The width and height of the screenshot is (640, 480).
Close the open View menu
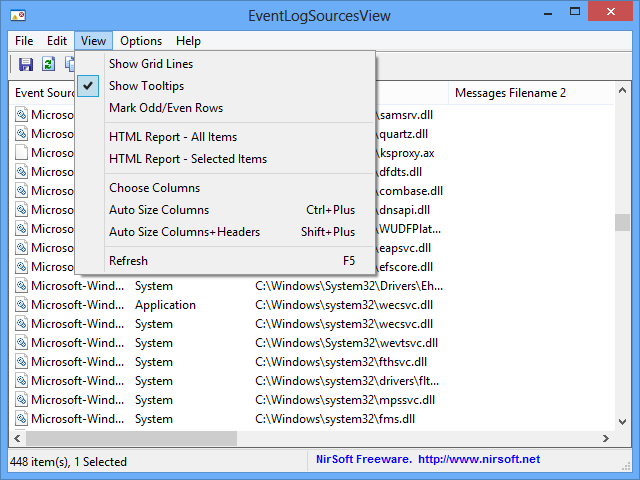[93, 41]
